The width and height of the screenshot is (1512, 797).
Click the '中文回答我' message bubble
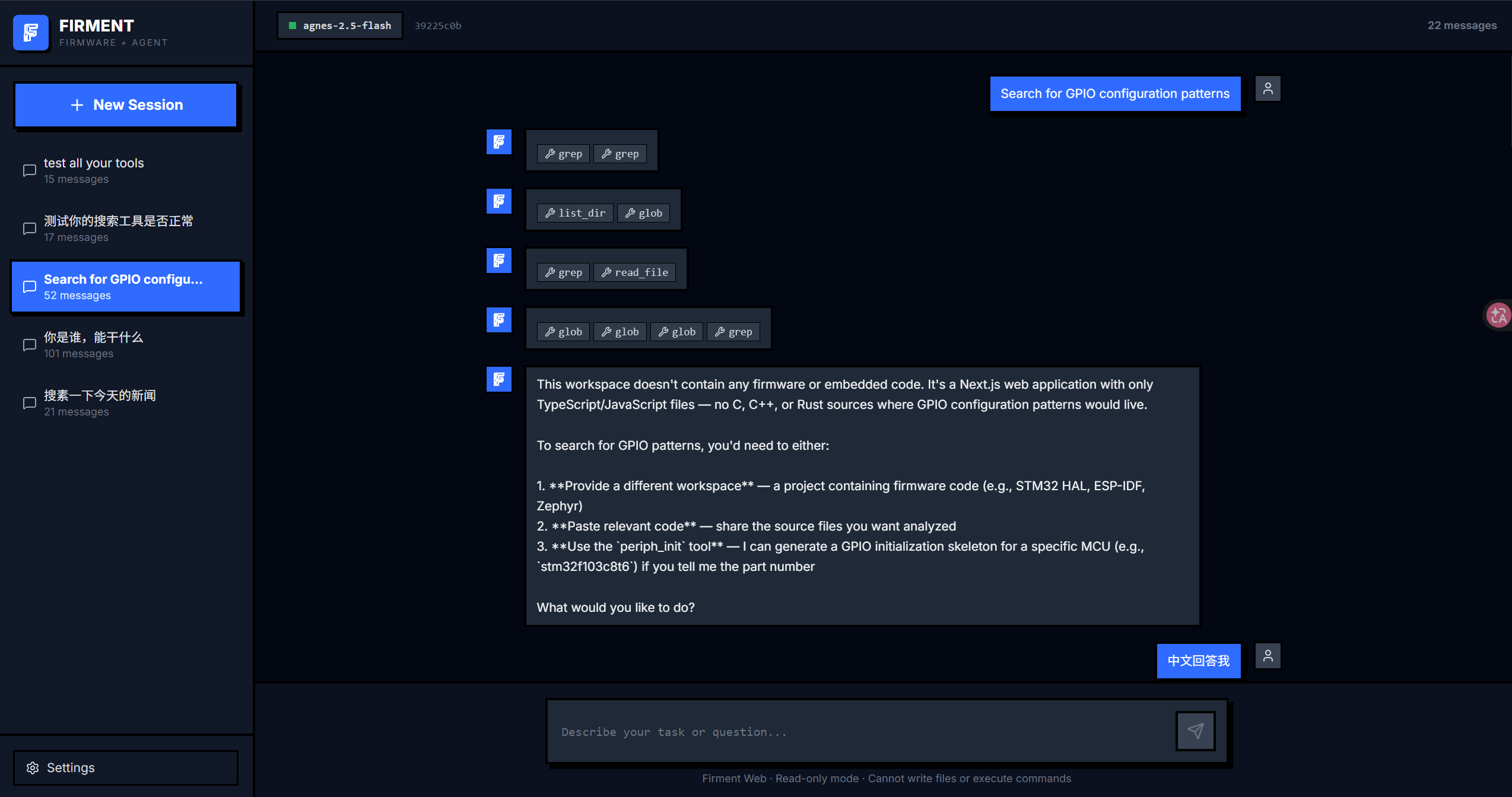pos(1198,661)
